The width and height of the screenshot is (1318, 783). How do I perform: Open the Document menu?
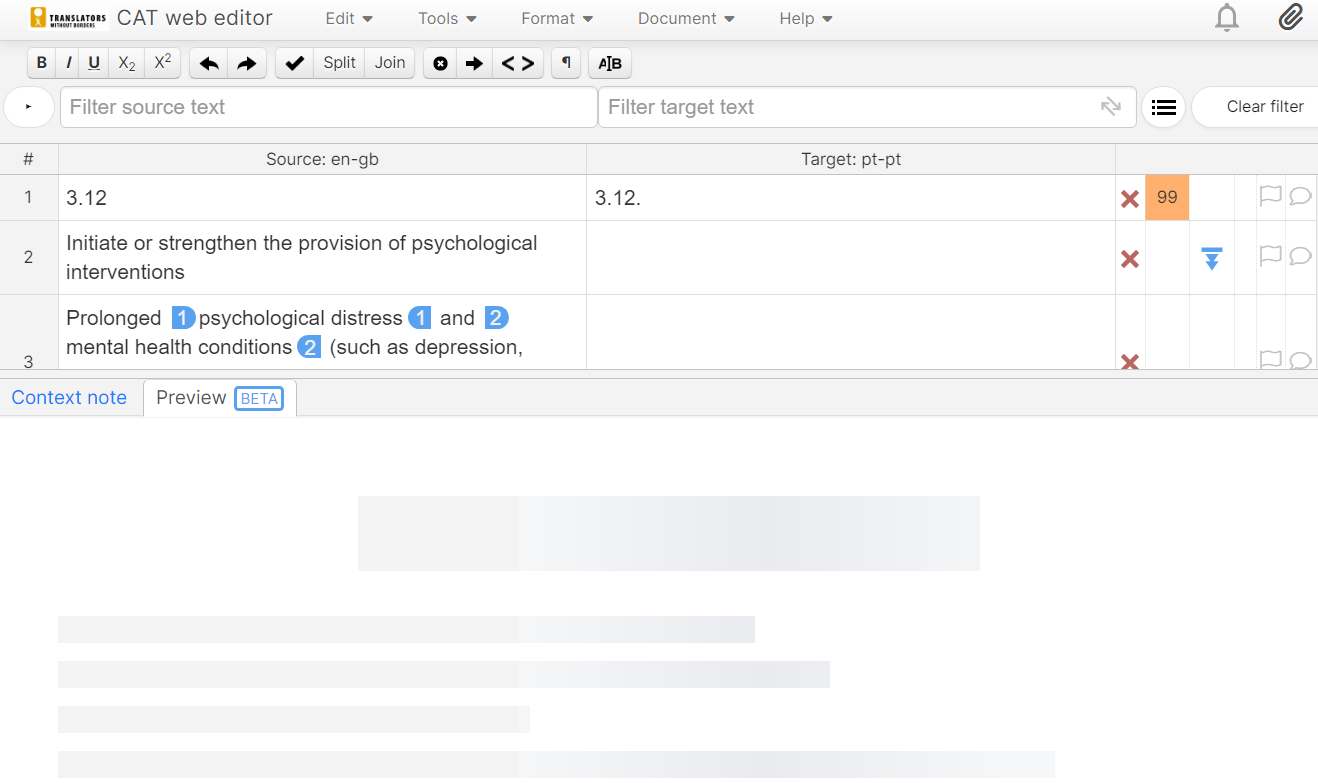click(686, 18)
